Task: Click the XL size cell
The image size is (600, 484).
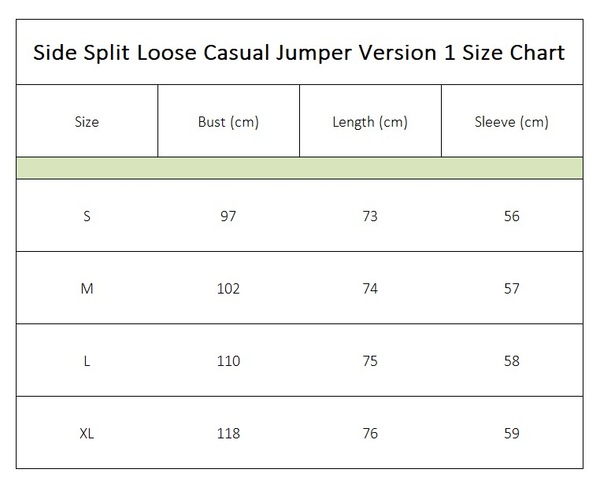Action: [87, 433]
